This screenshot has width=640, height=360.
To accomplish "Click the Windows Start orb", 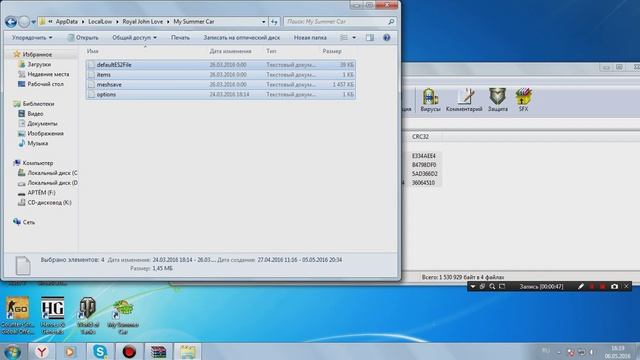I will click(12, 351).
